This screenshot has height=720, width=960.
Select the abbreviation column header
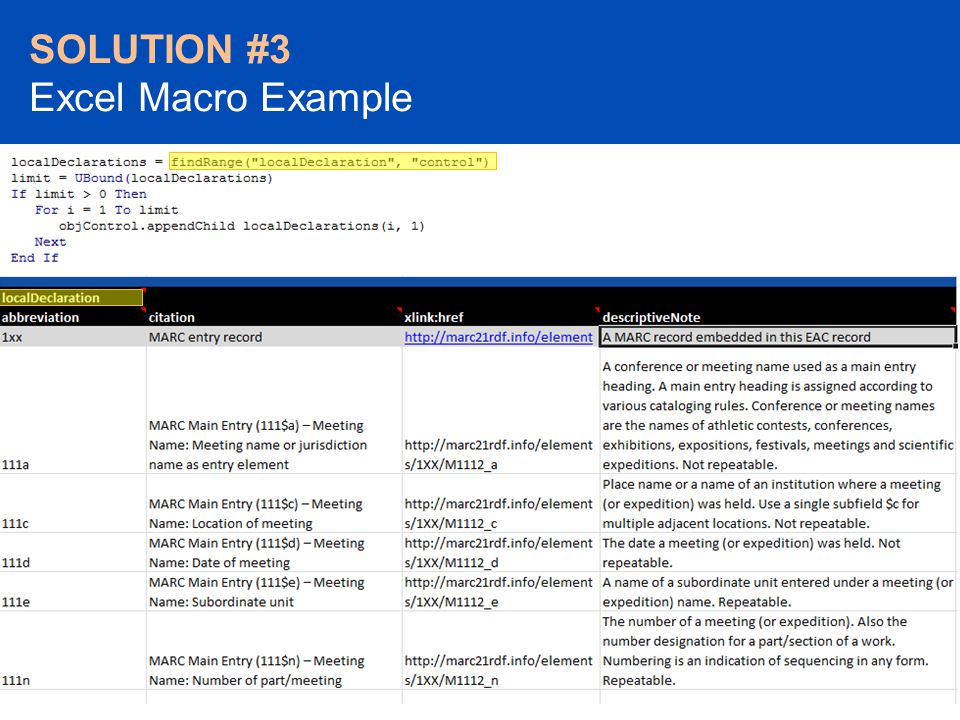(73, 317)
